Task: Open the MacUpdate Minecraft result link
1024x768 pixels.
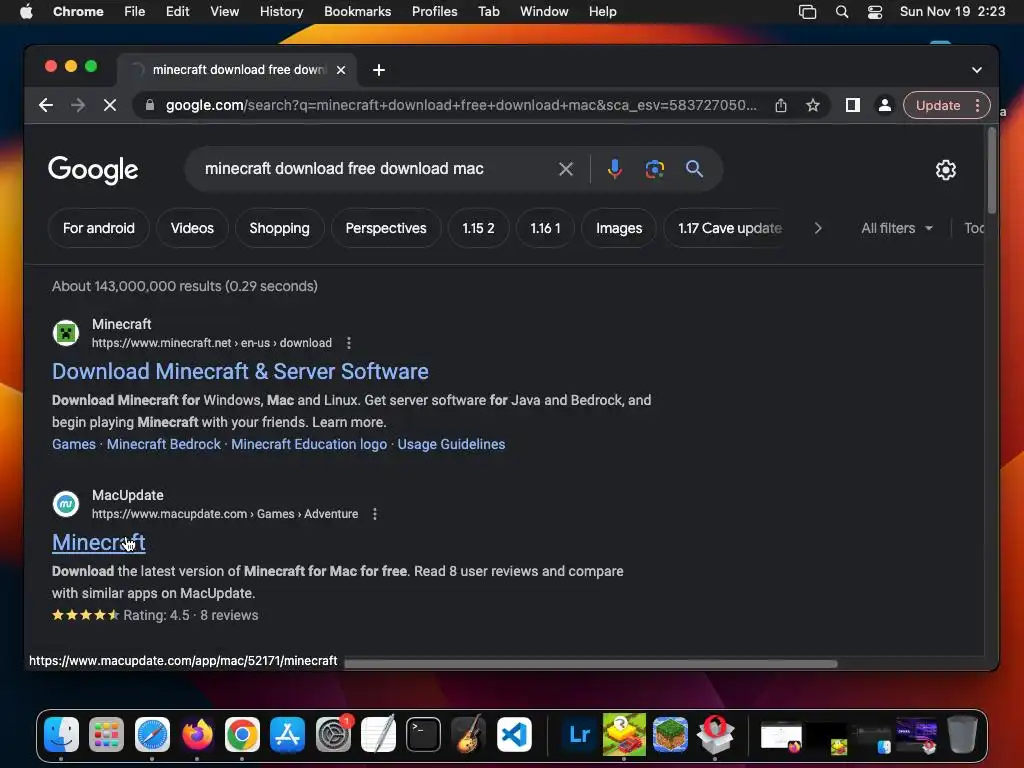Action: coord(99,543)
